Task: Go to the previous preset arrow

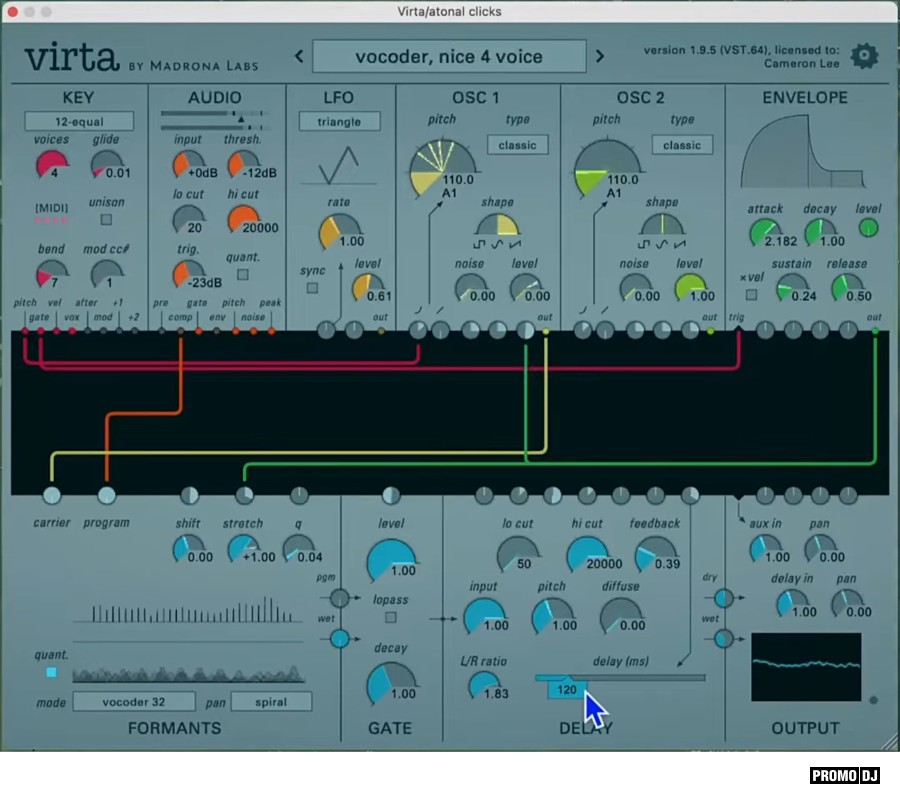Action: tap(299, 56)
